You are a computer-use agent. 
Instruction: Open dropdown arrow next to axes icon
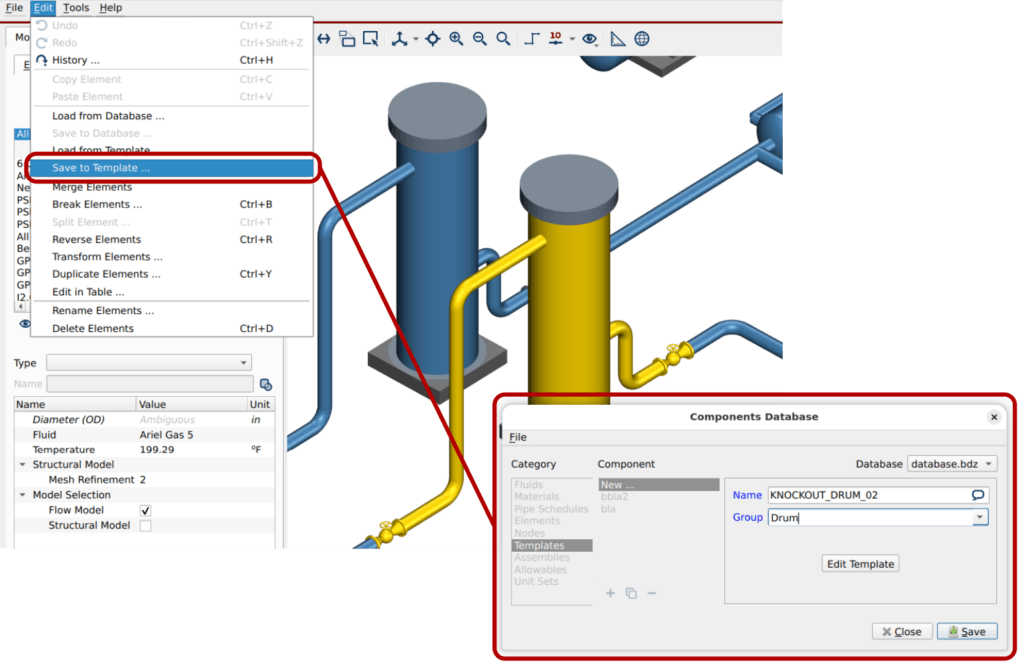point(415,40)
